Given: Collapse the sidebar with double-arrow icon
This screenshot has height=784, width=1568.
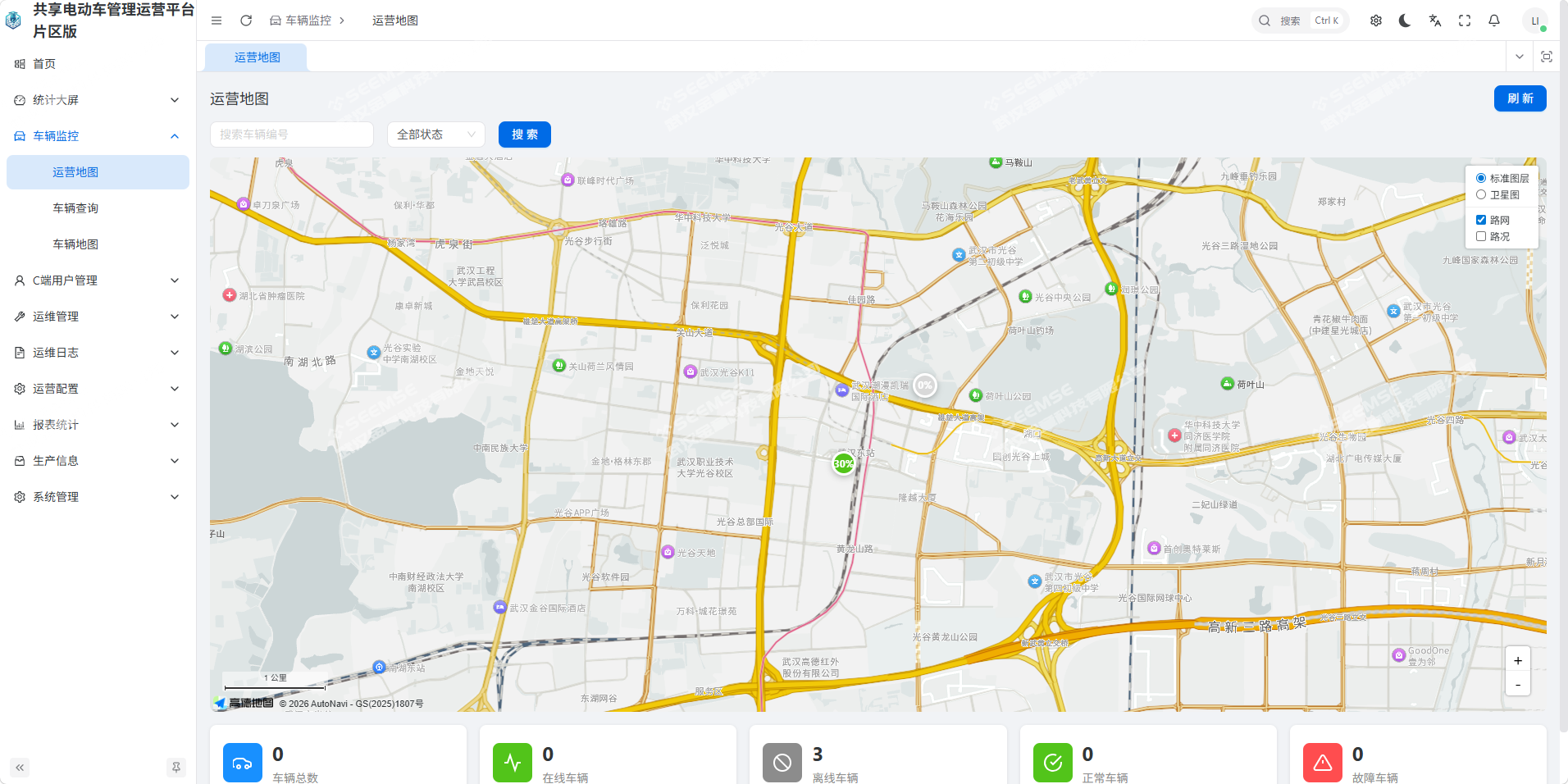Looking at the screenshot, I should [x=20, y=768].
